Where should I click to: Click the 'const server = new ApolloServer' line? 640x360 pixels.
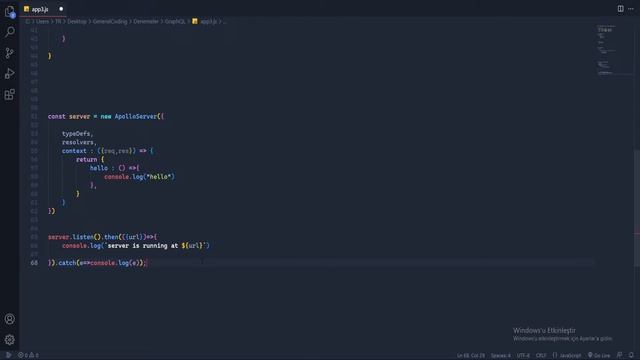(x=106, y=116)
